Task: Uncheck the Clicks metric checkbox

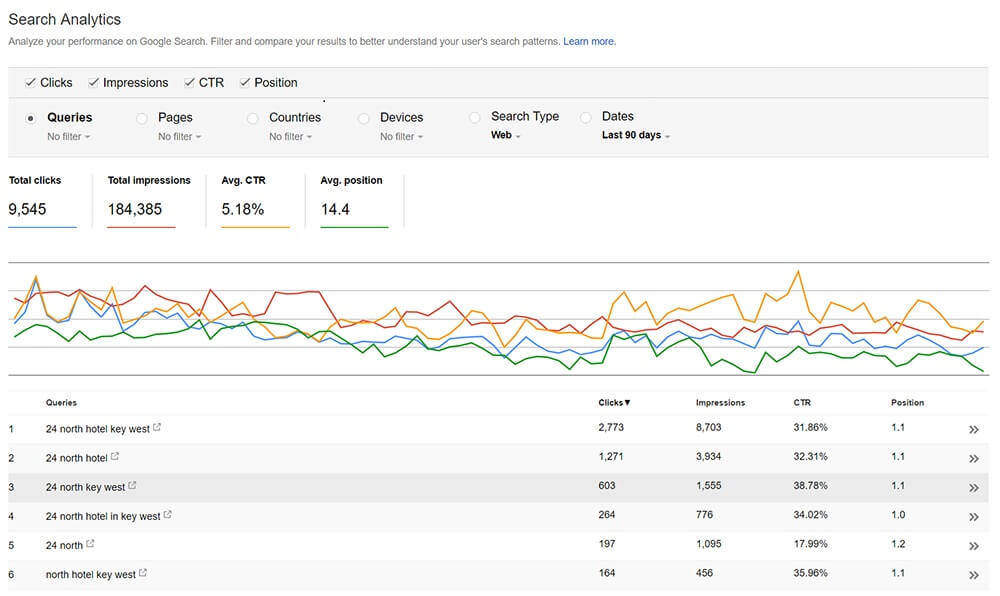Action: pyautogui.click(x=30, y=82)
